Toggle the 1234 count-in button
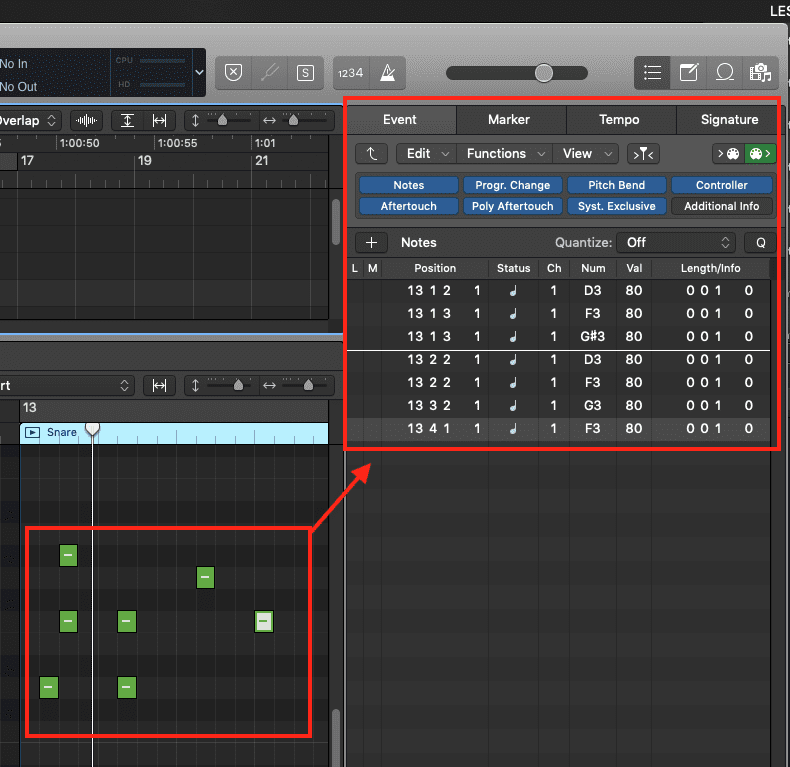Screen dimensions: 790x767 (x=351, y=73)
